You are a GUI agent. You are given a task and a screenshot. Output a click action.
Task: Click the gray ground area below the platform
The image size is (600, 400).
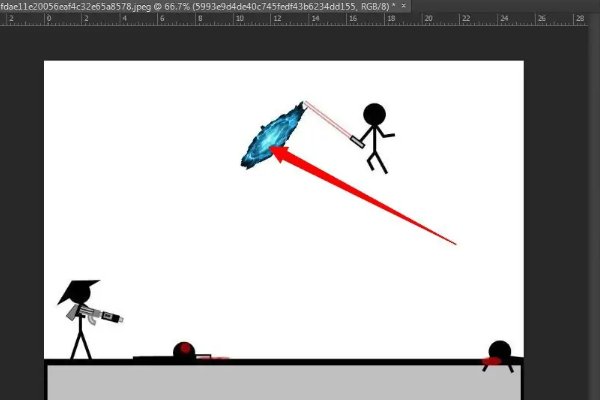coord(280,382)
